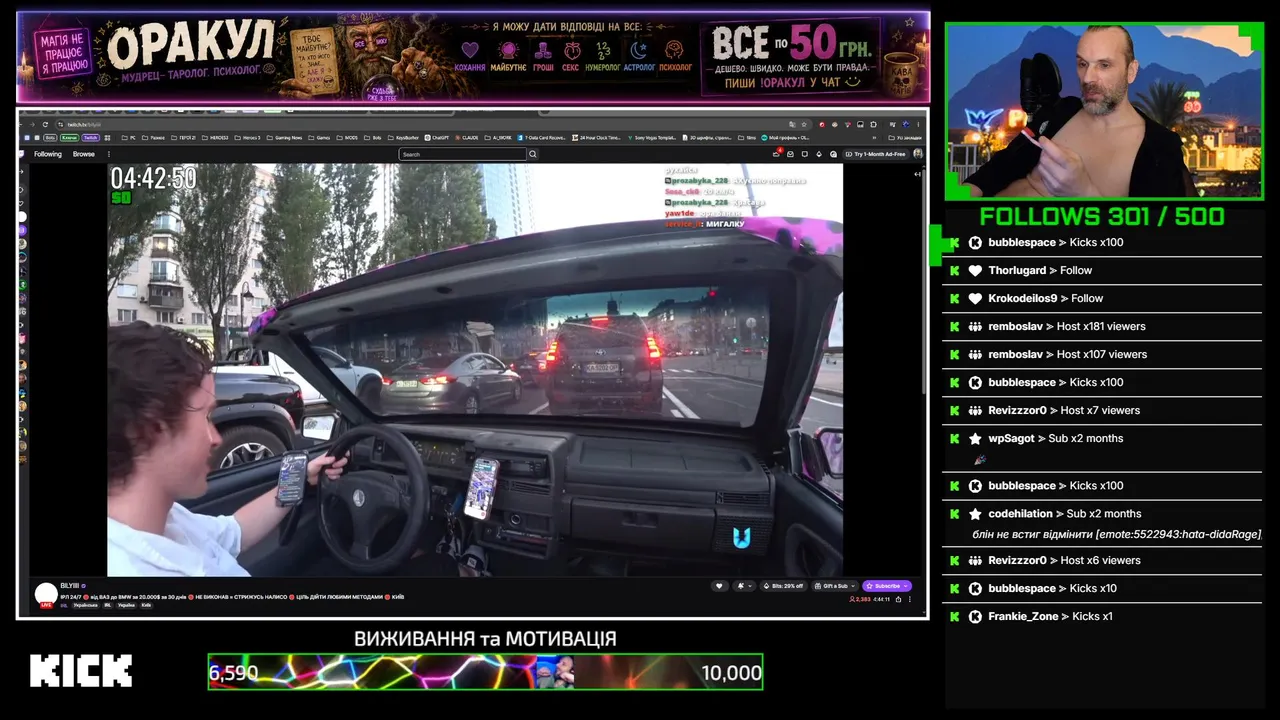Viewport: 1280px width, 720px height.
Task: Open the Heroes 3 bookmarks folder
Action: (x=247, y=138)
